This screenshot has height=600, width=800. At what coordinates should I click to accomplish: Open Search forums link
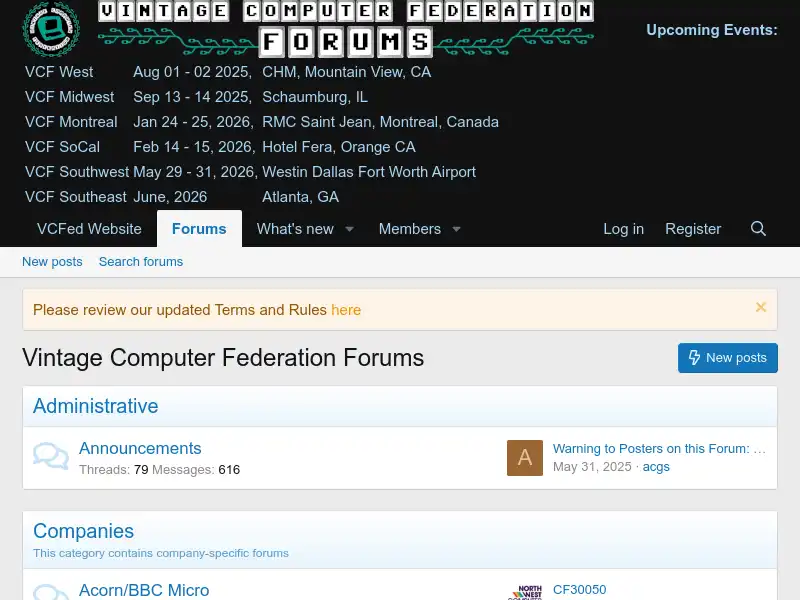point(141,262)
